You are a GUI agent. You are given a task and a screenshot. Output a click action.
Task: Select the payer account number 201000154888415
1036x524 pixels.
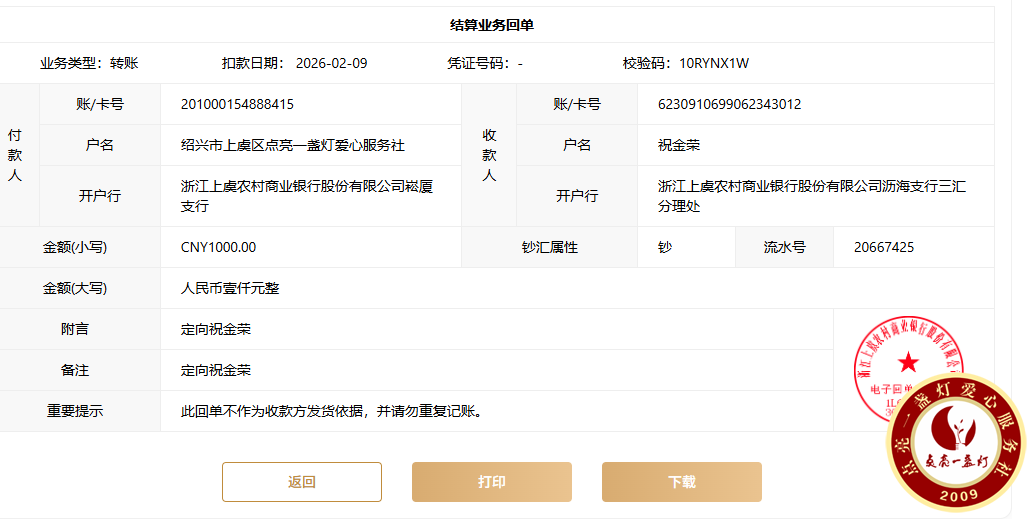[237, 104]
